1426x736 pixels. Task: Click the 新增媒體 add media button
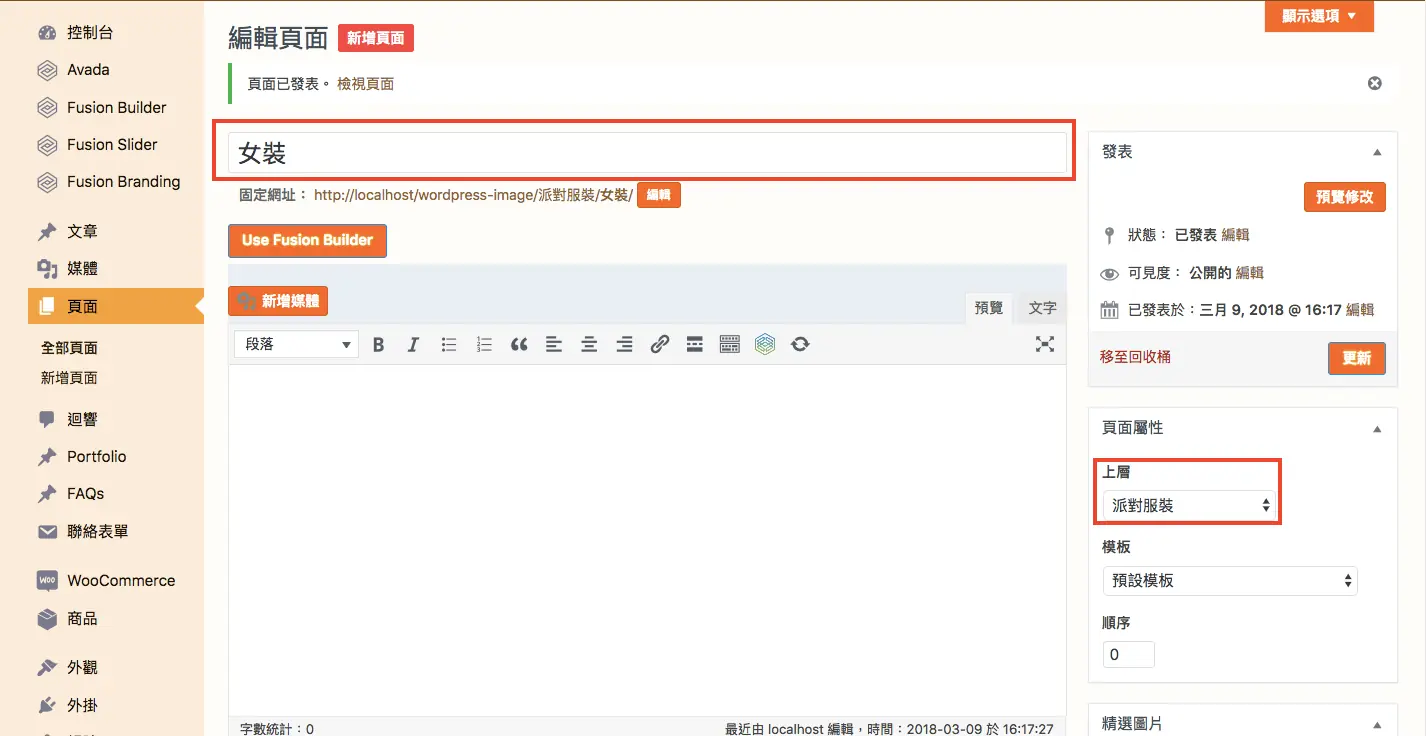[x=278, y=301]
